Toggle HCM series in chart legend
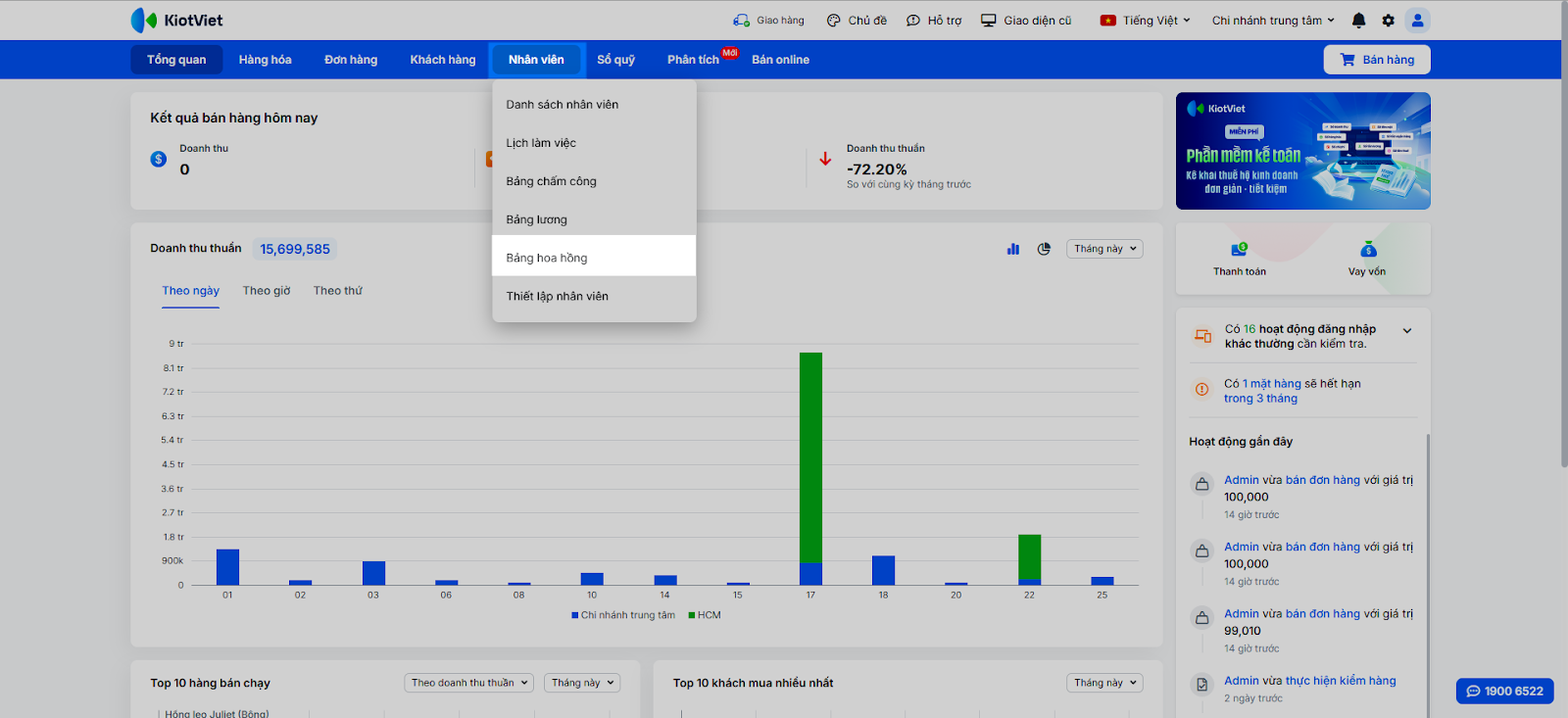Screen dimensions: 1568x718 tap(705, 615)
